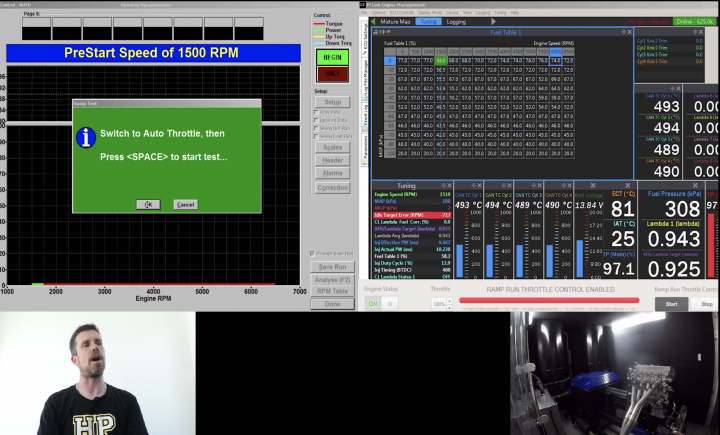720x435 pixels.
Task: Open the File menu in PCLink
Action: 364,13
